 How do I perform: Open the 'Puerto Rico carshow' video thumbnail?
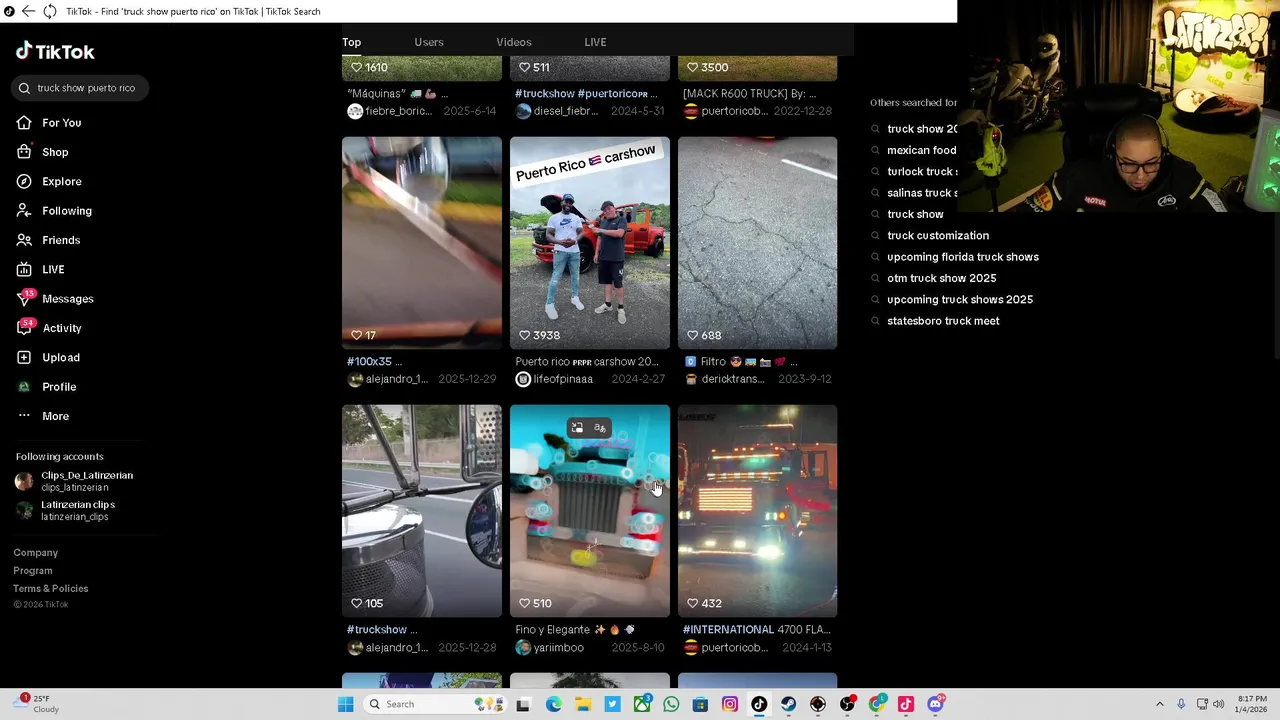pos(590,243)
